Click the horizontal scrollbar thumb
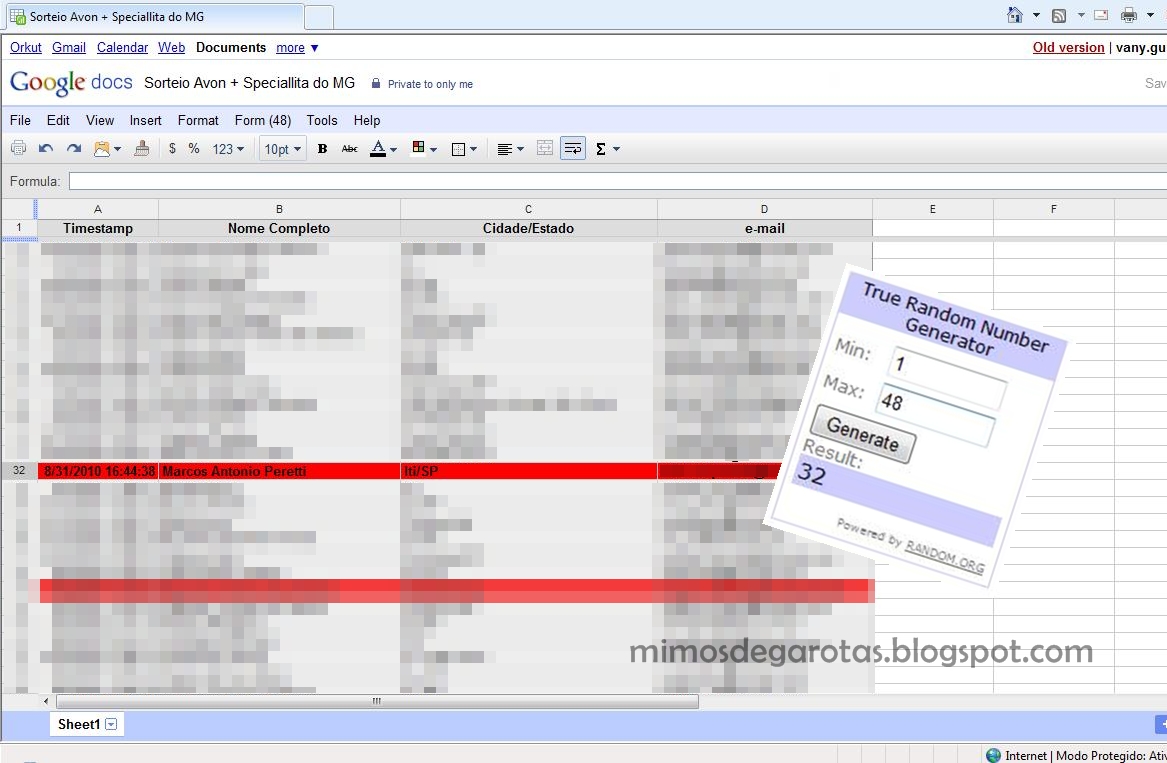1167x763 pixels. [x=377, y=701]
